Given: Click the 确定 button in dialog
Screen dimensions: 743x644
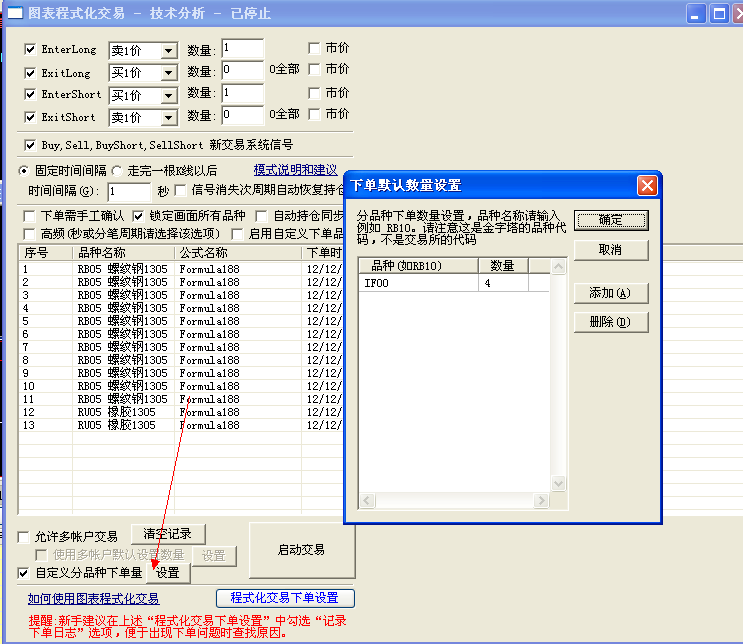Looking at the screenshot, I should click(x=610, y=220).
